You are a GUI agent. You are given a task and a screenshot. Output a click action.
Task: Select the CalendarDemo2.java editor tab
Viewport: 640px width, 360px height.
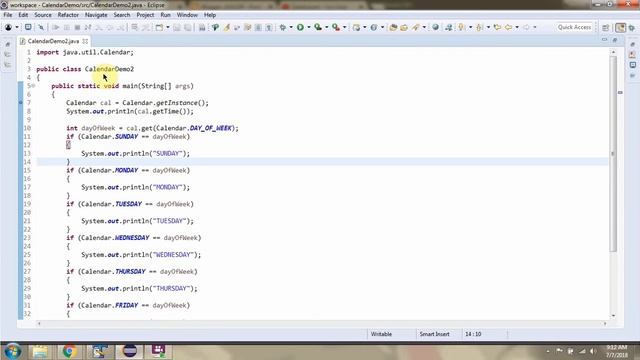pos(53,41)
